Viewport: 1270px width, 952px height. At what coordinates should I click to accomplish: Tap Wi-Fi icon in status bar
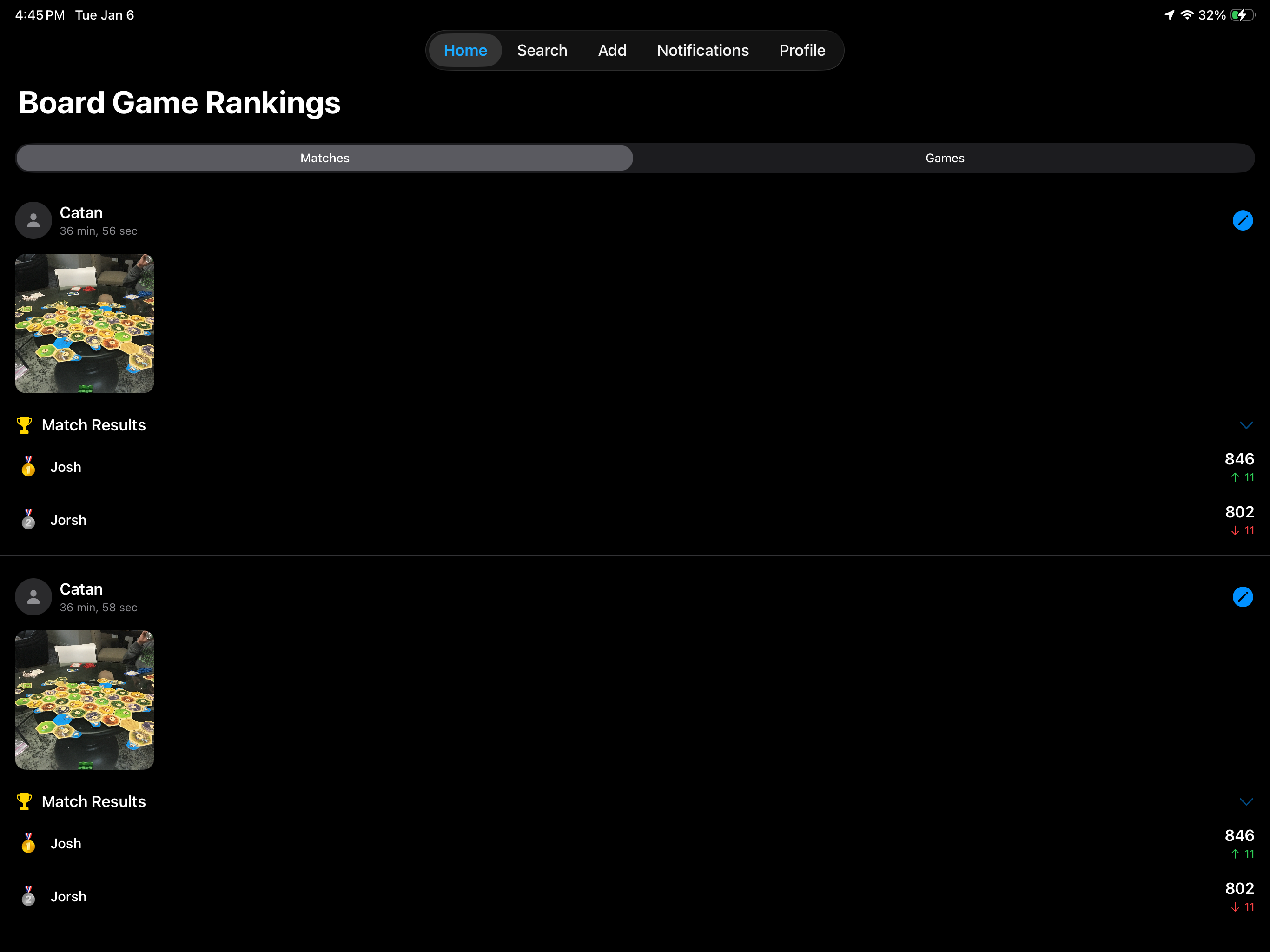click(1187, 15)
